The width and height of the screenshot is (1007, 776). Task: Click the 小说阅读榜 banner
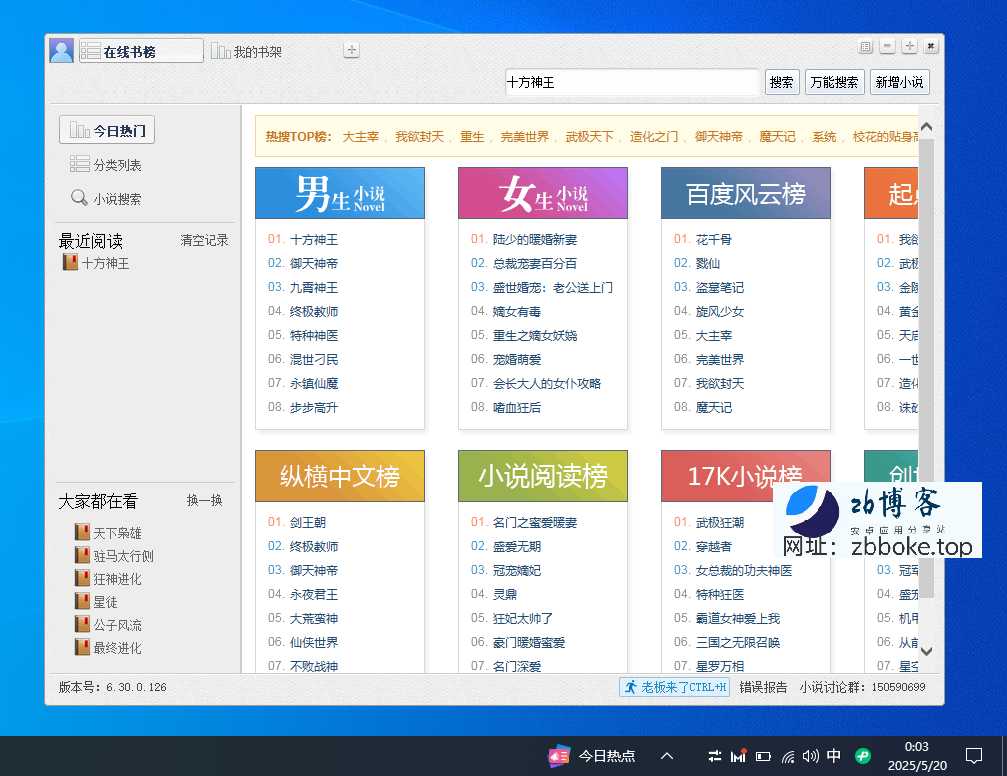(543, 476)
